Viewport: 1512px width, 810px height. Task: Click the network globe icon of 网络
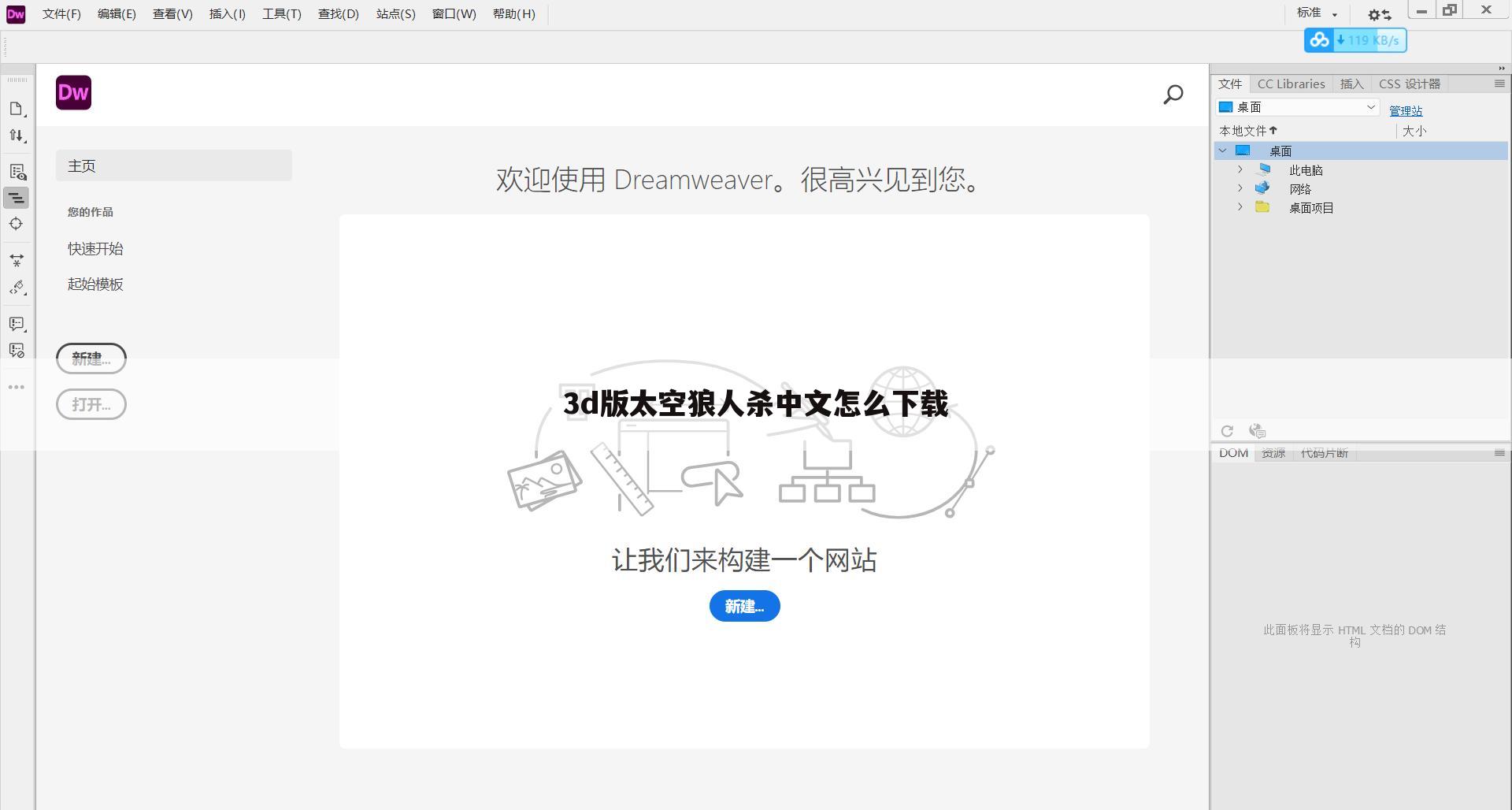(1262, 188)
